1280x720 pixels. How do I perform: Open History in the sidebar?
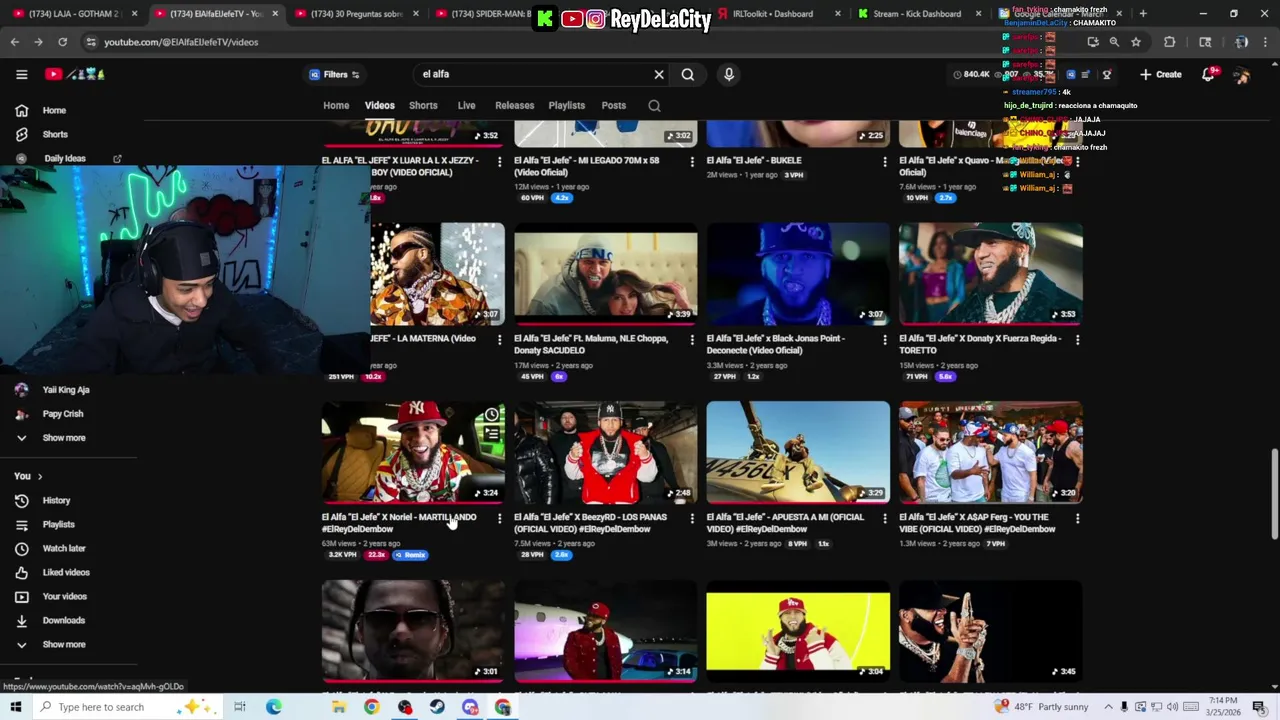[56, 500]
